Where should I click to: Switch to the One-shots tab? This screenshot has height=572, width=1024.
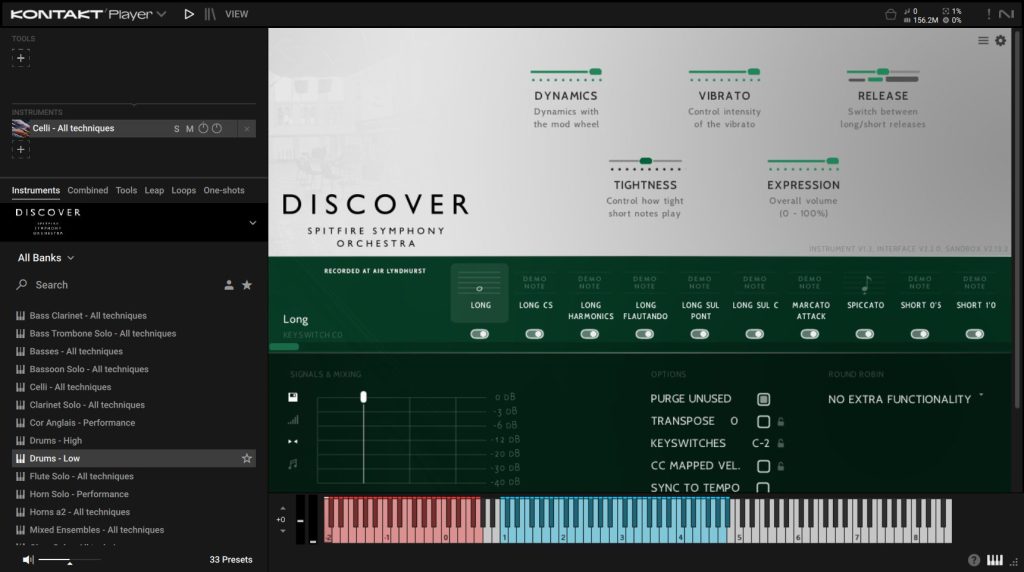coord(224,190)
